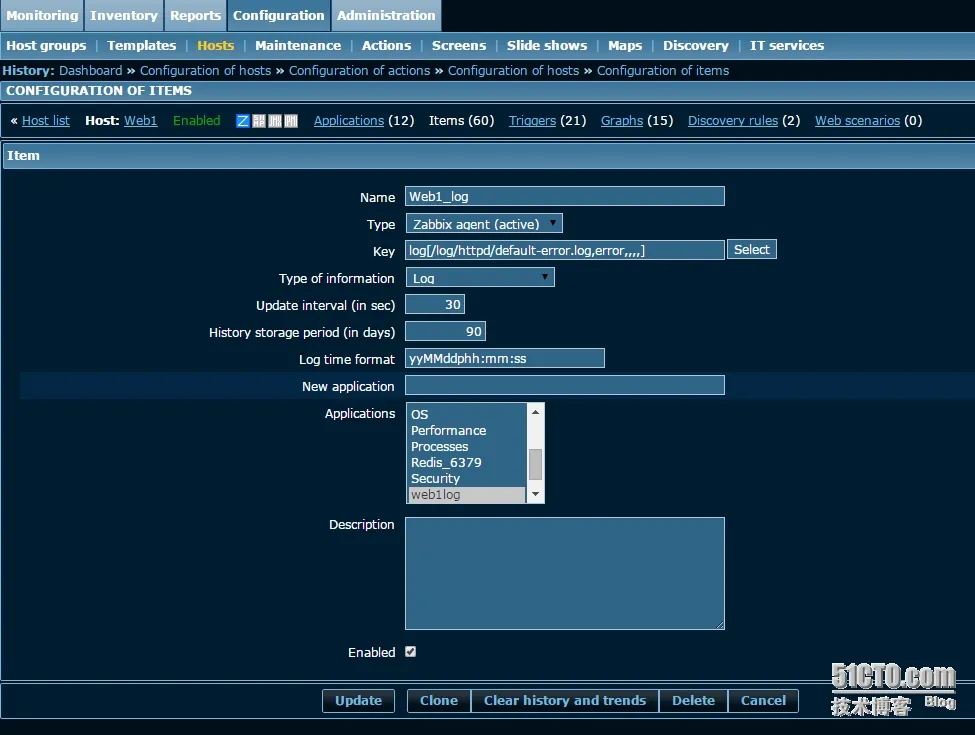The width and height of the screenshot is (975, 735).
Task: Open Triggers (21) link
Action: point(532,121)
